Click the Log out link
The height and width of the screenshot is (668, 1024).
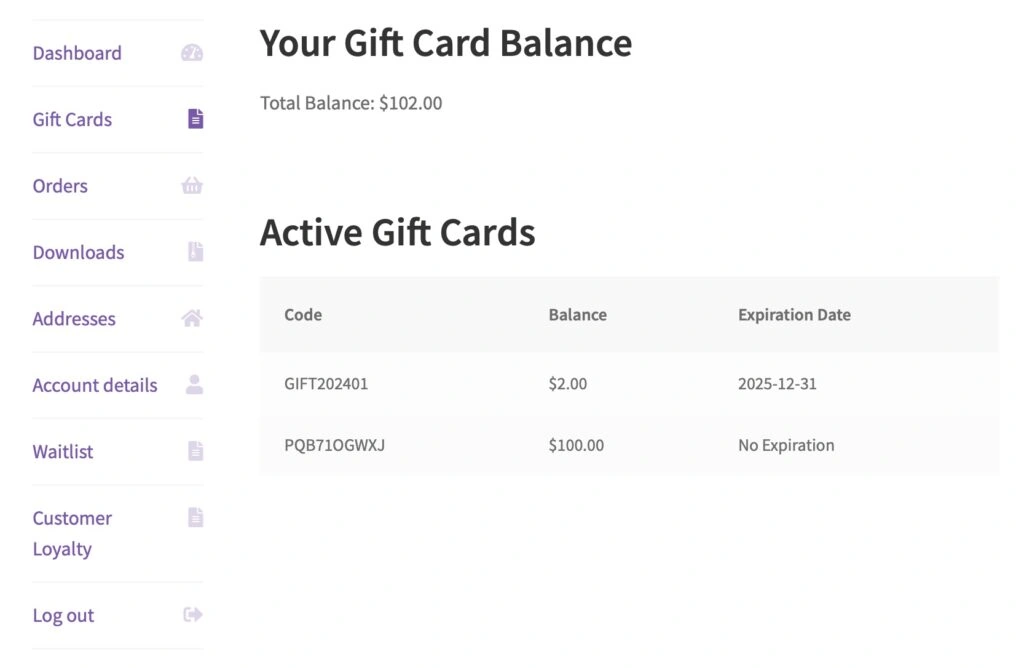pos(63,615)
